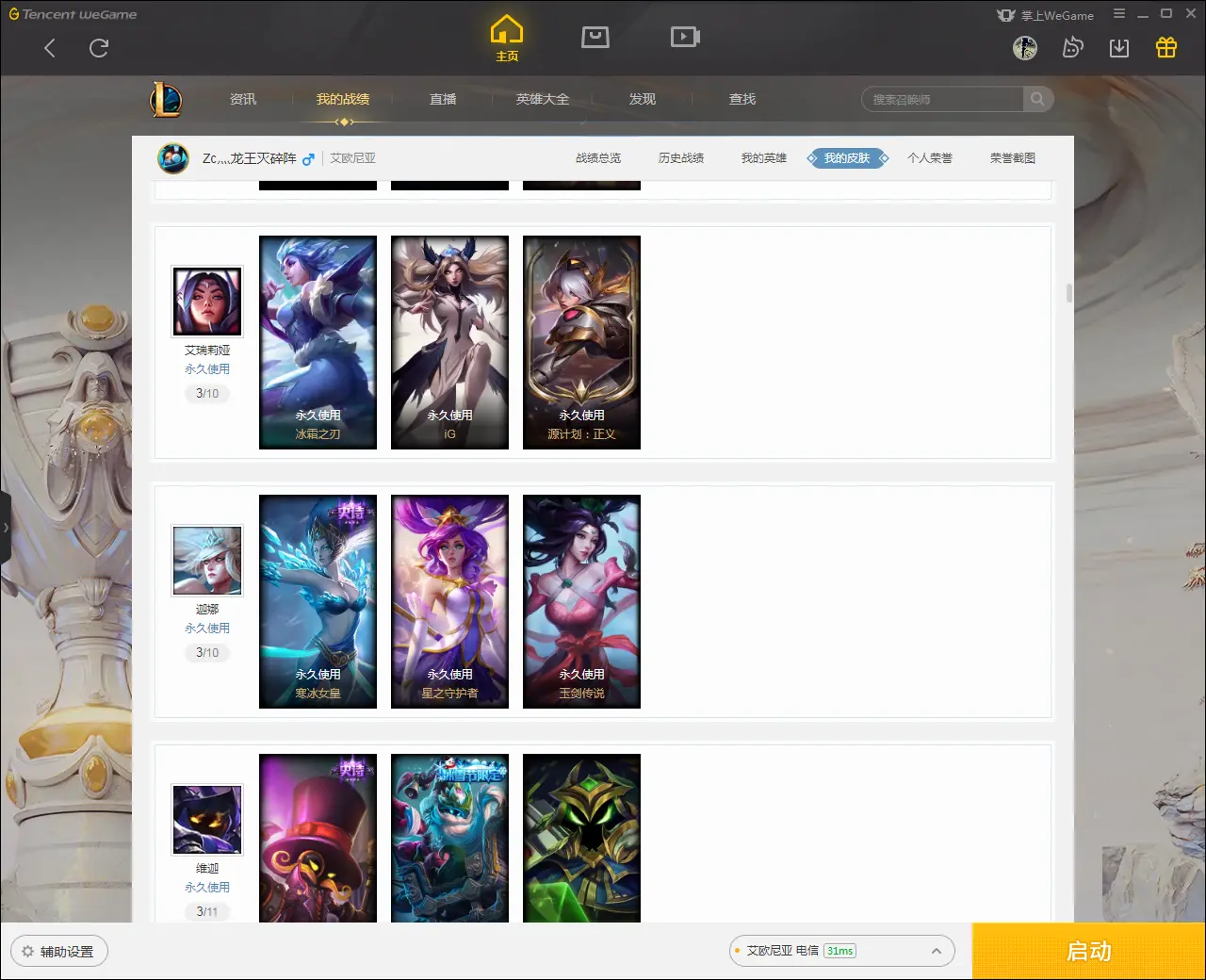Click the 掌上WeGame link
The image size is (1206, 980).
click(1046, 15)
